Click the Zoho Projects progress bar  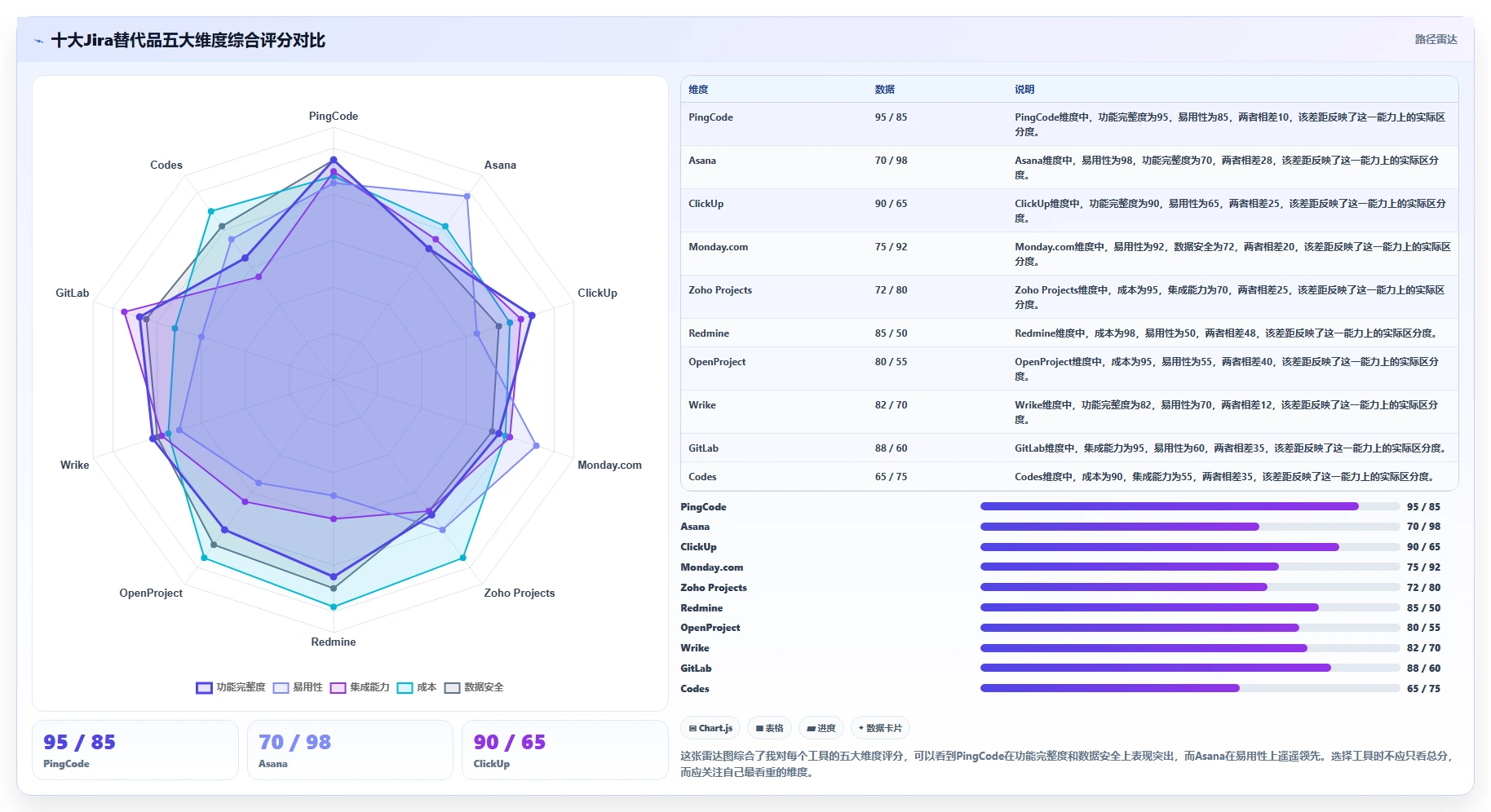[x=1190, y=587]
